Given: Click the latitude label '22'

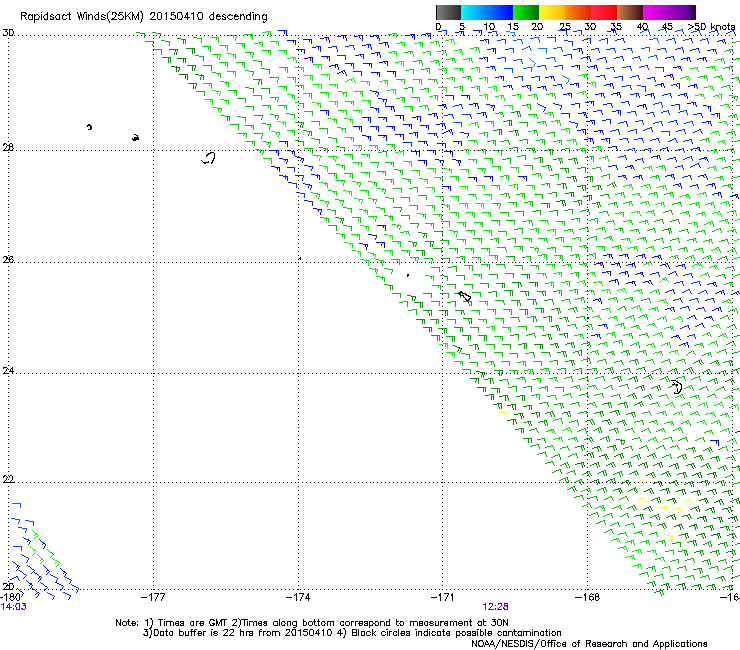Looking at the screenshot, I should click(x=8, y=479).
